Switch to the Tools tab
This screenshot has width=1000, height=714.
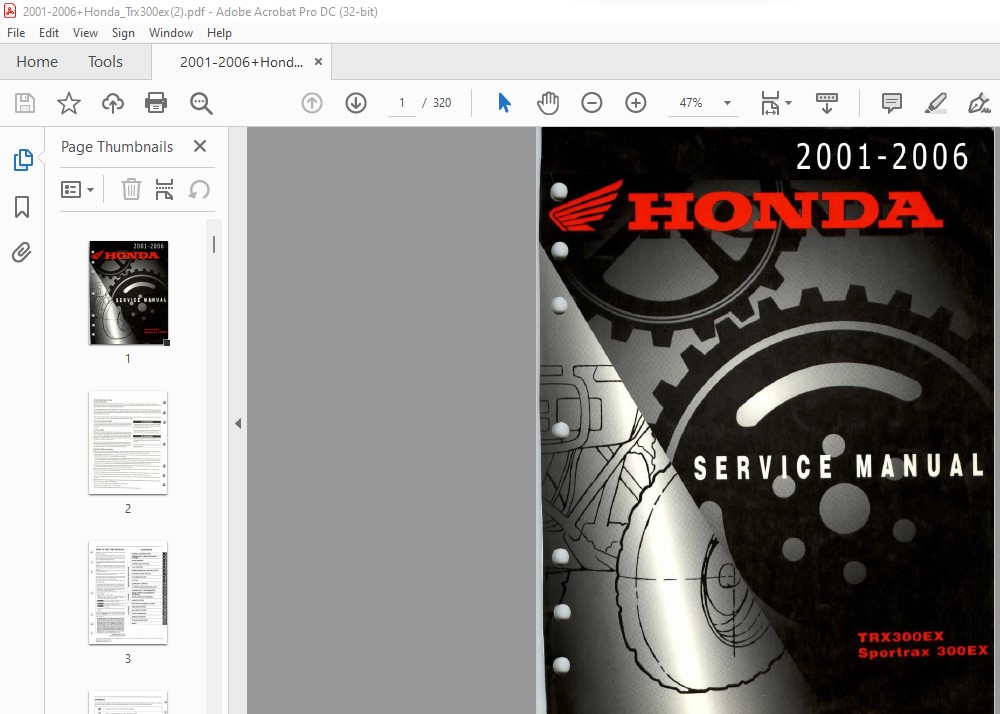point(105,62)
